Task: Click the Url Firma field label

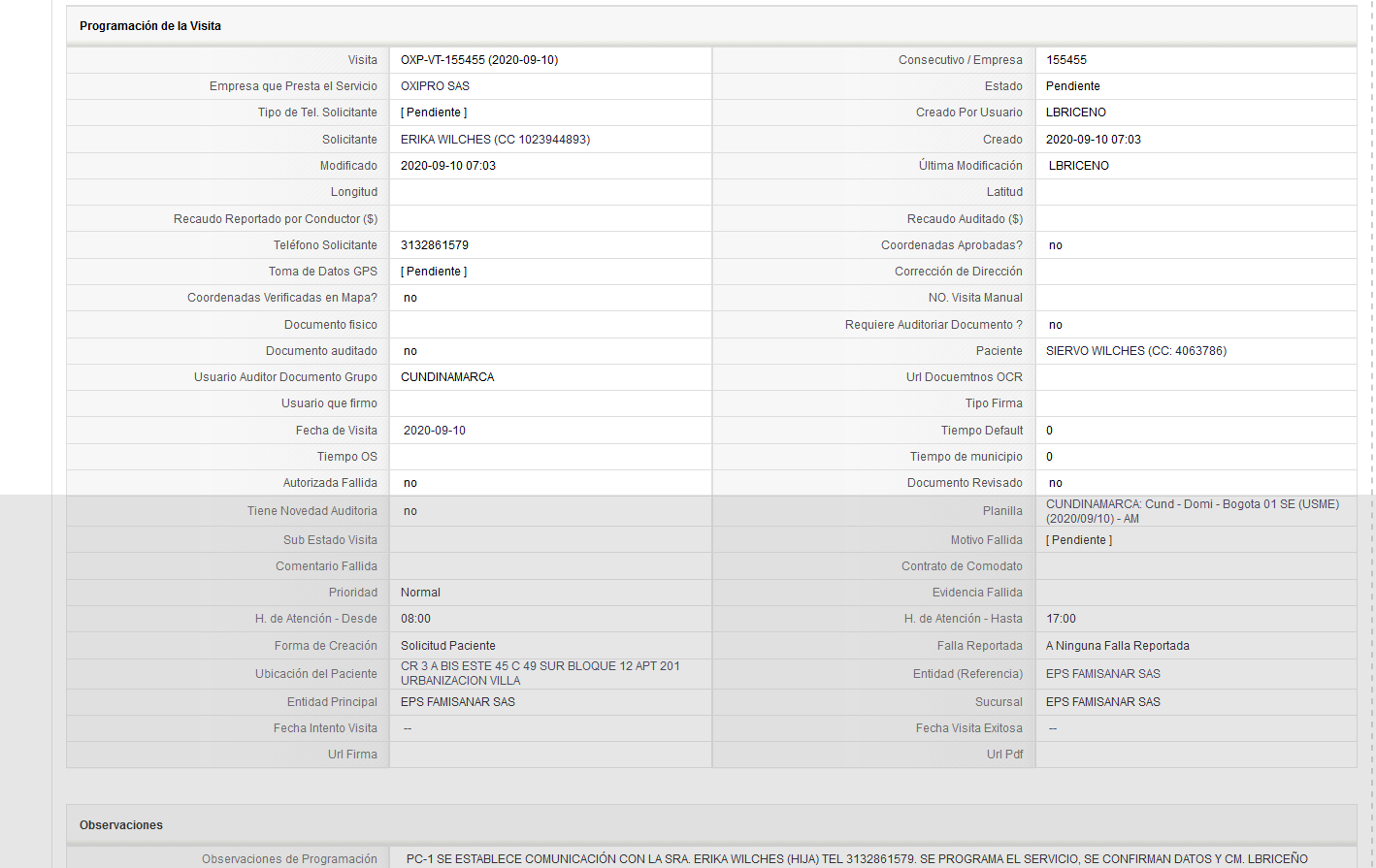Action: tap(352, 755)
